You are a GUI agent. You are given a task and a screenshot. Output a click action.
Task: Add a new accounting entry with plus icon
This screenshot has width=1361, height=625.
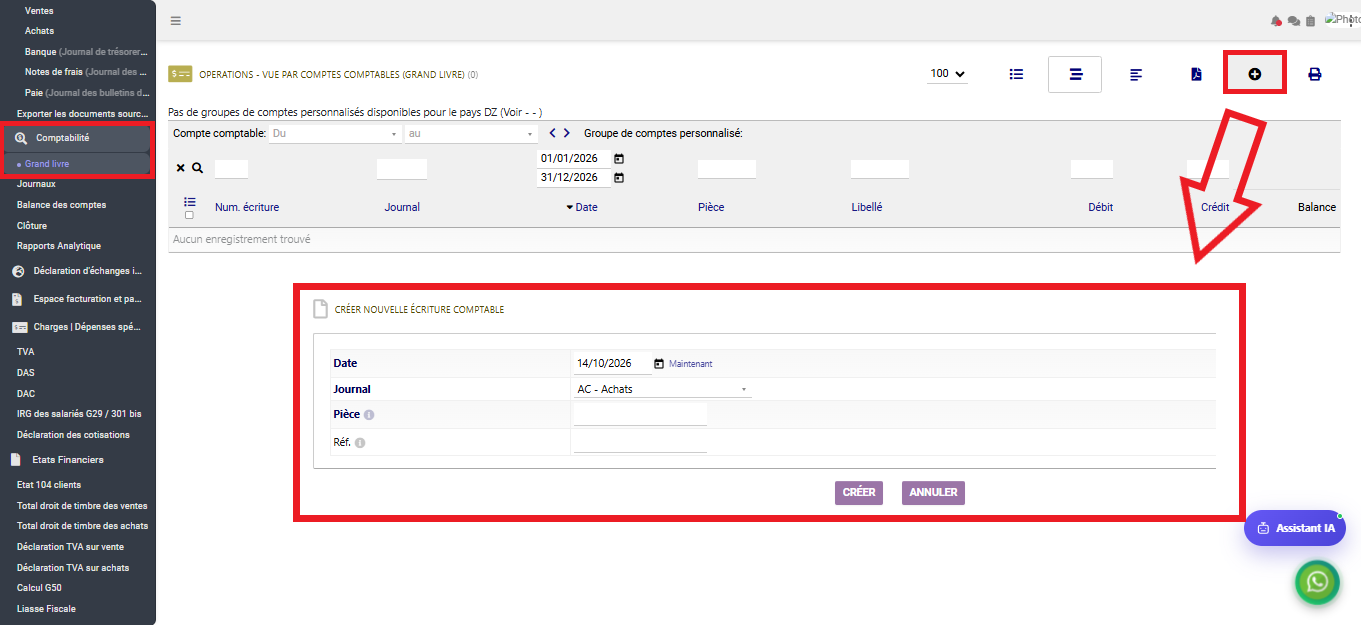tap(1255, 74)
